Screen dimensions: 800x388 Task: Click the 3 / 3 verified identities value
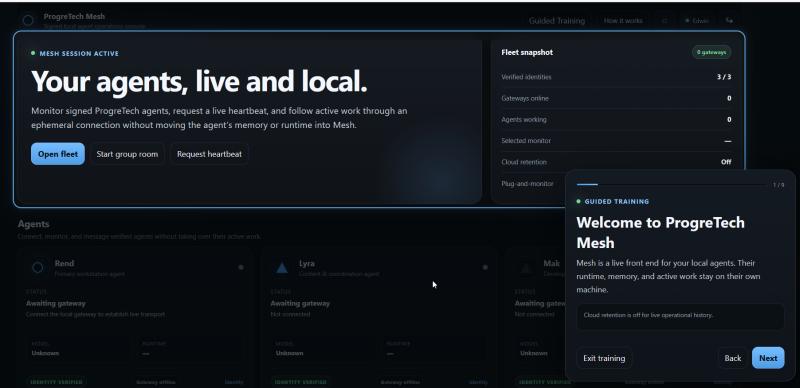724,77
